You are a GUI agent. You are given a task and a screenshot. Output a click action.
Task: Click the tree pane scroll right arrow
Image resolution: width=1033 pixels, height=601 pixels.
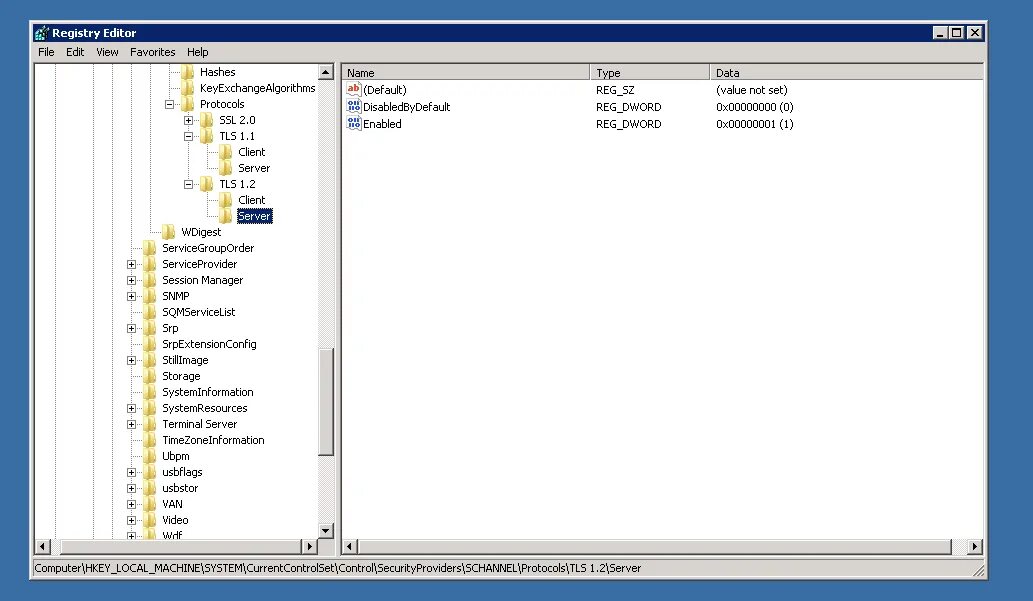310,546
